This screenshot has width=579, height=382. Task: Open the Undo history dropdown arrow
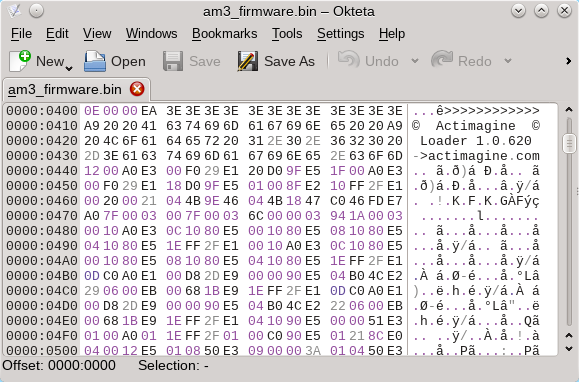pyautogui.click(x=415, y=61)
